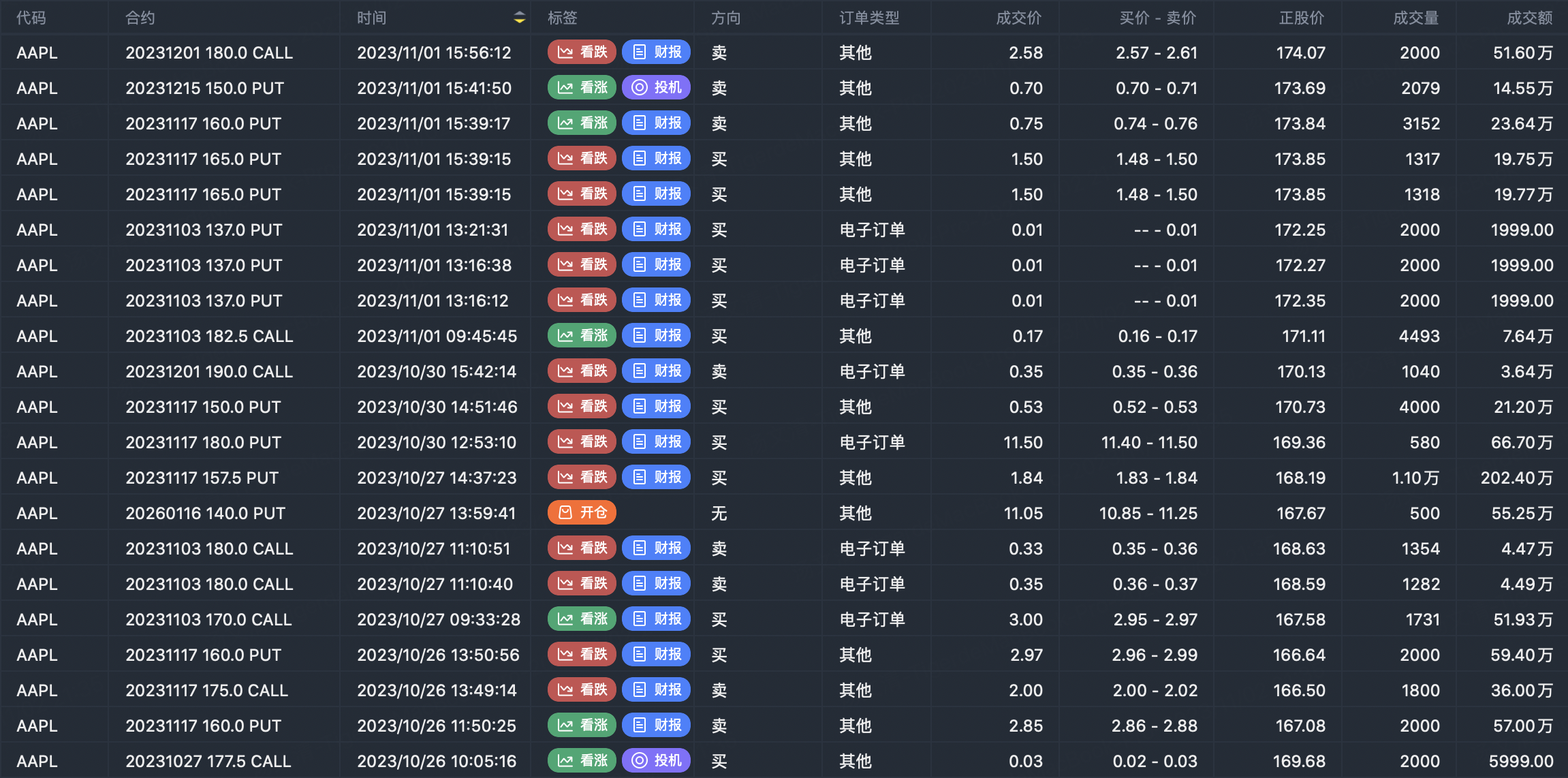Click 财报 tag on 13:16:38 row
Screen dimensions: 1568x778
tap(657, 264)
